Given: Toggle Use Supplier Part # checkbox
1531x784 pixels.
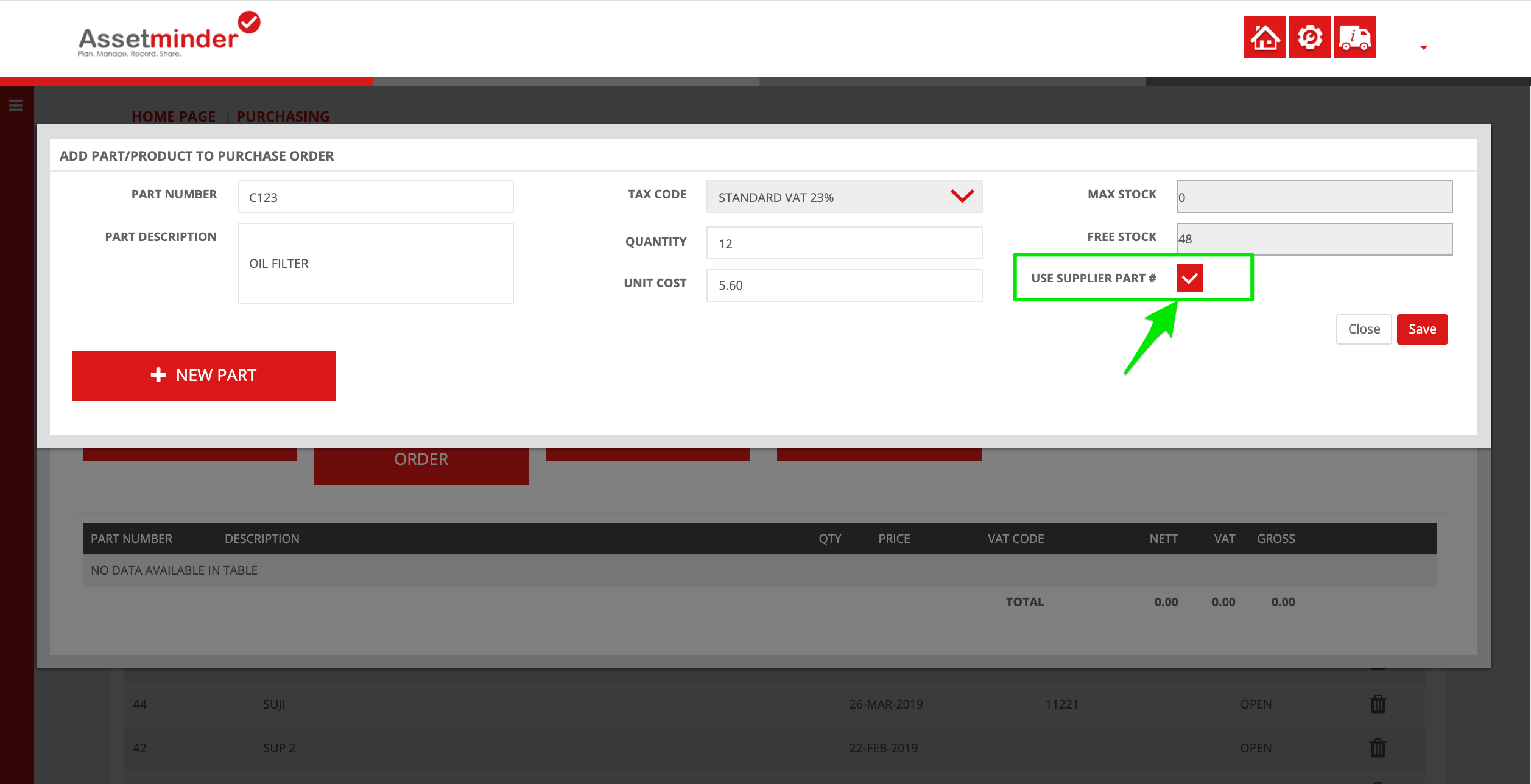Looking at the screenshot, I should [x=1189, y=278].
